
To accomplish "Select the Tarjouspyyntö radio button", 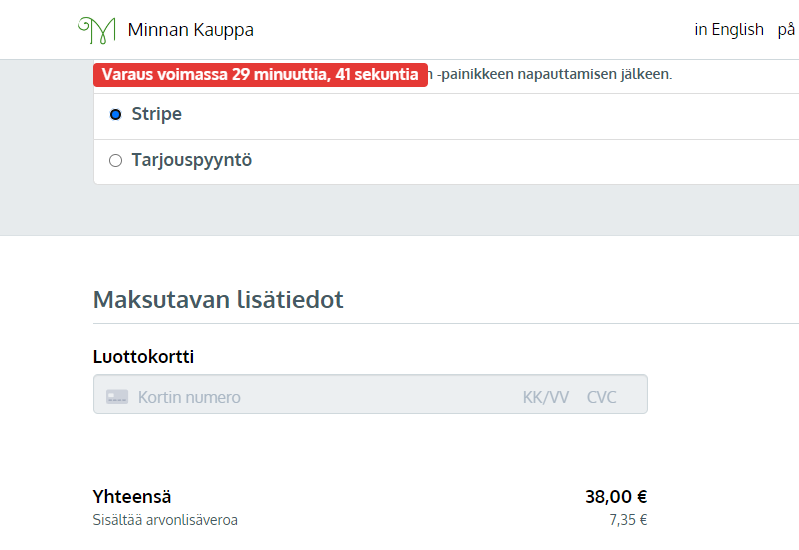I will pyautogui.click(x=115, y=160).
